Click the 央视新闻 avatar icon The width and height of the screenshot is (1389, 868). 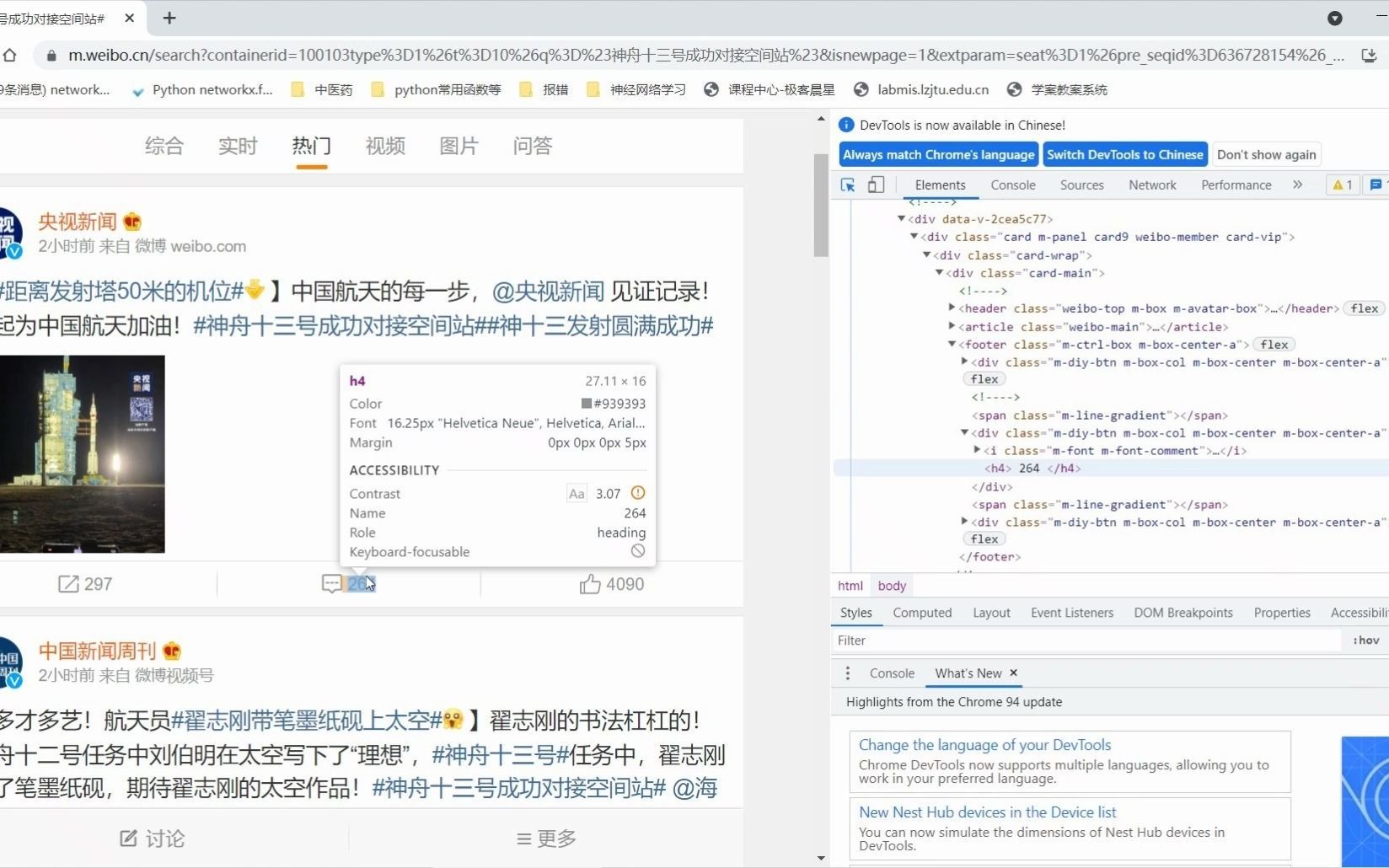(x=9, y=233)
